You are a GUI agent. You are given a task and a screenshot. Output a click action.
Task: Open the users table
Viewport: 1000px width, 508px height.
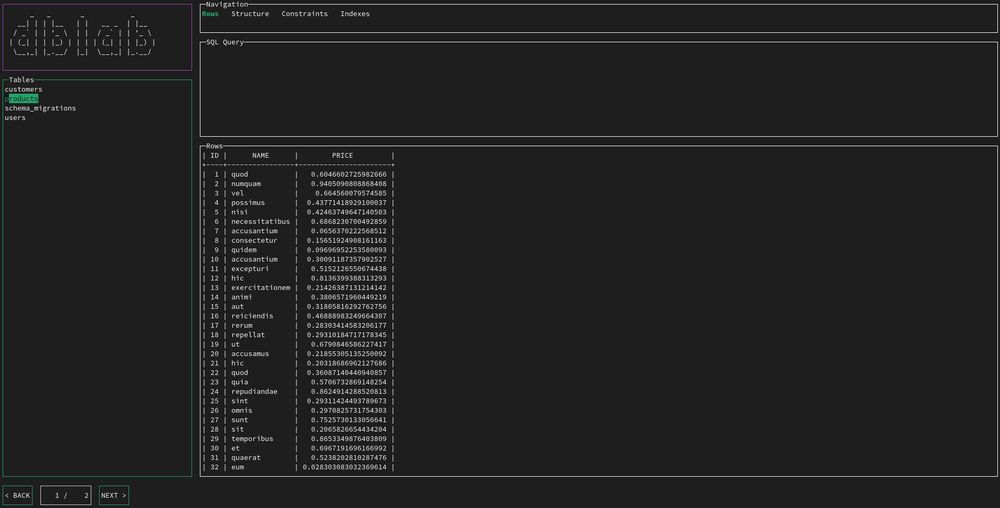[15, 118]
